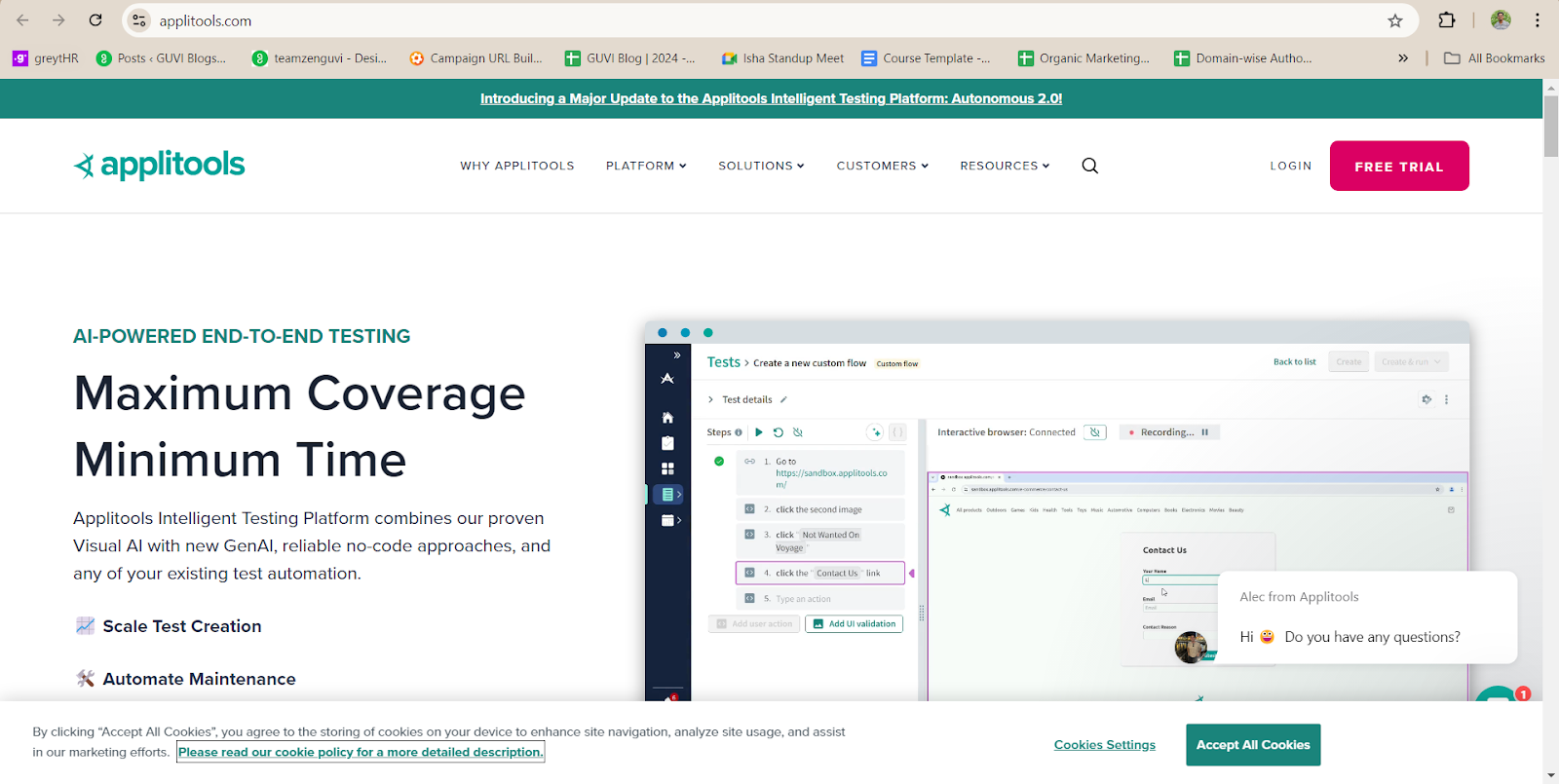Open the Isha Standup Meet bookmark
This screenshot has height=784, width=1559.
782,58
